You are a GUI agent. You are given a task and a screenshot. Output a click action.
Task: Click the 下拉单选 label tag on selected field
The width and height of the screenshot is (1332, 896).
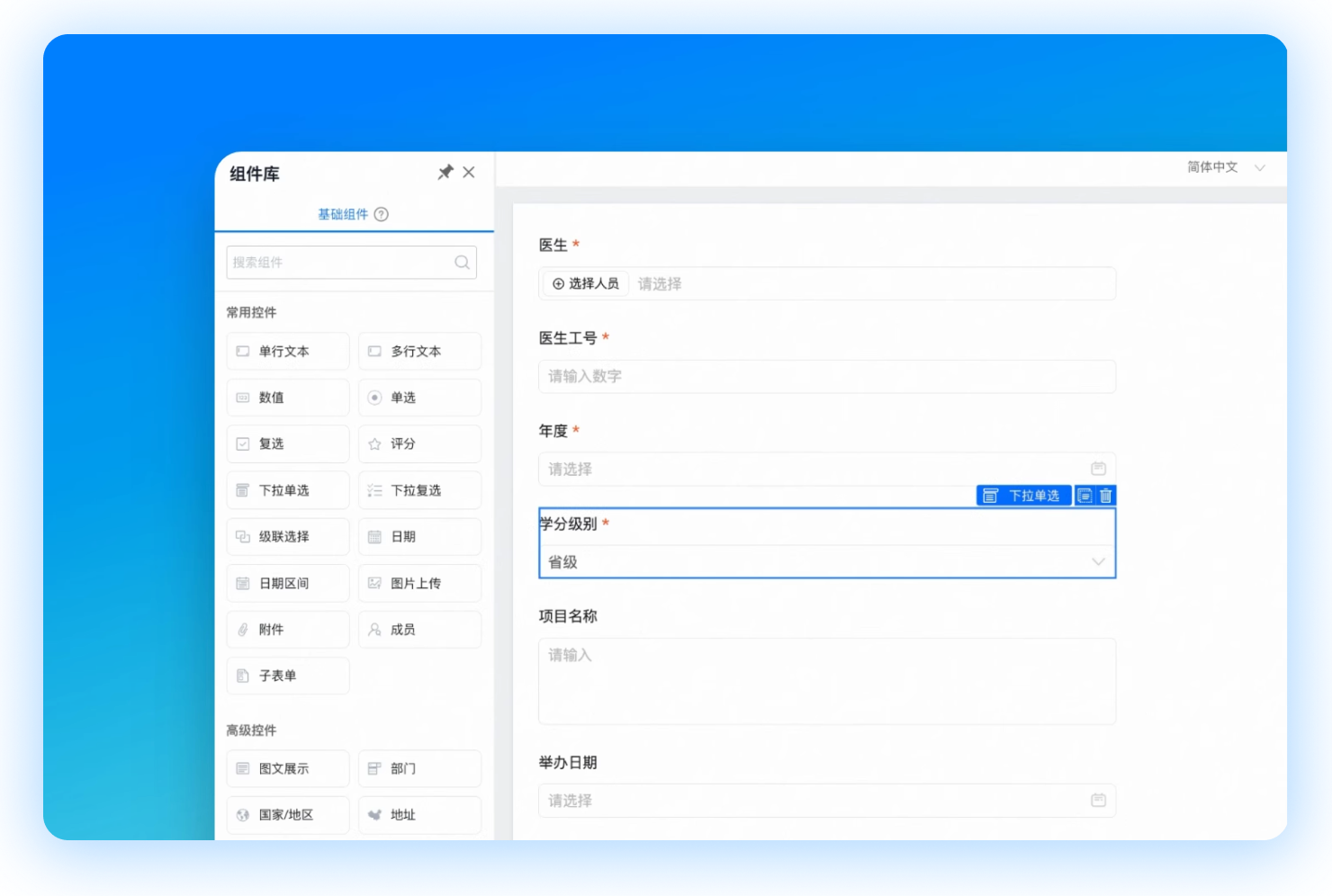point(1024,496)
